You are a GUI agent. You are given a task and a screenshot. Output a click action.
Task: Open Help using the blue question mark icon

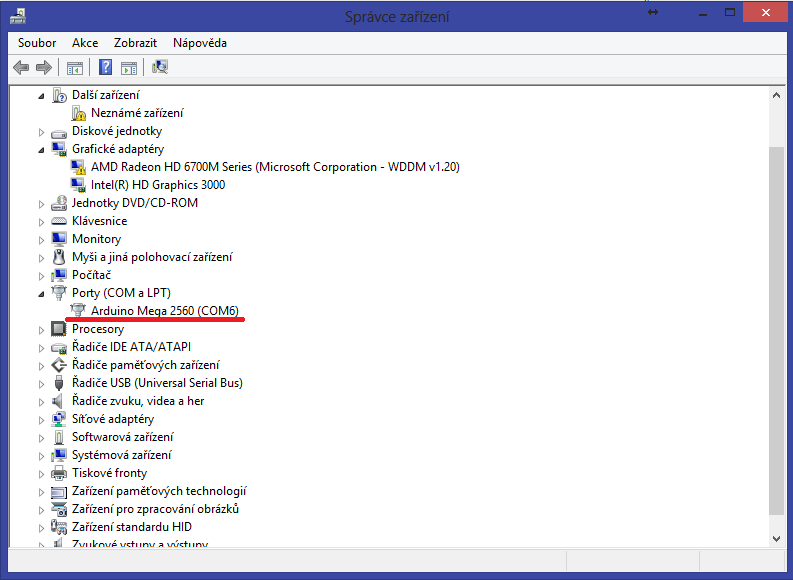click(105, 67)
